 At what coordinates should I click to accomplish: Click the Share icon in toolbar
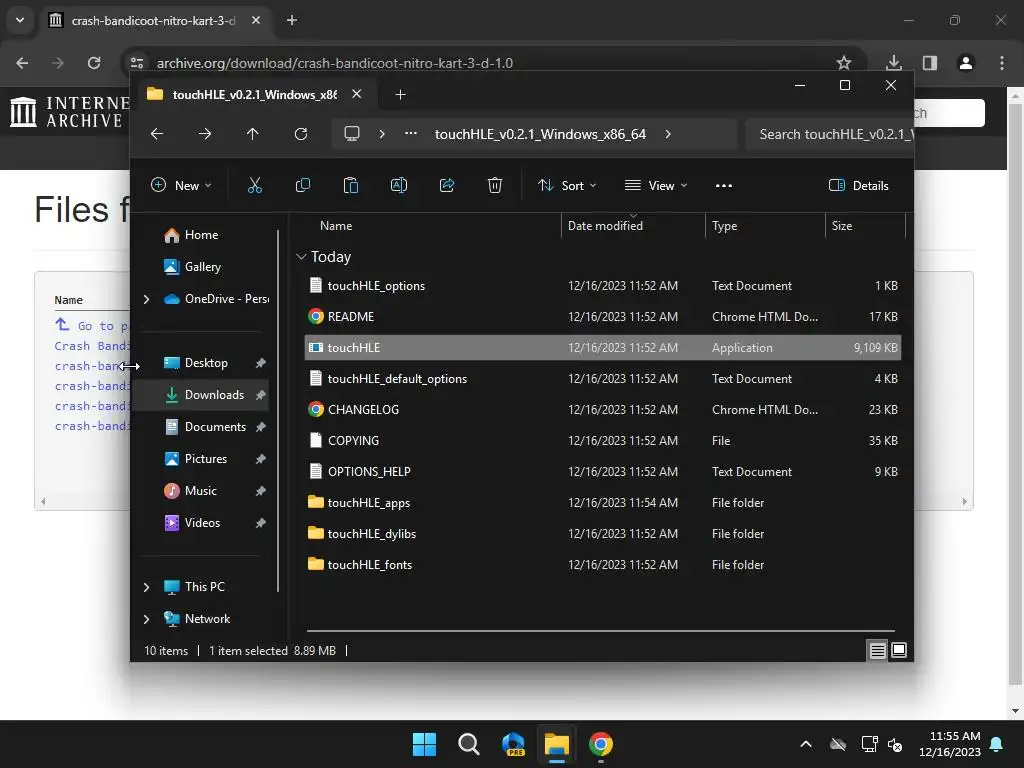[447, 185]
